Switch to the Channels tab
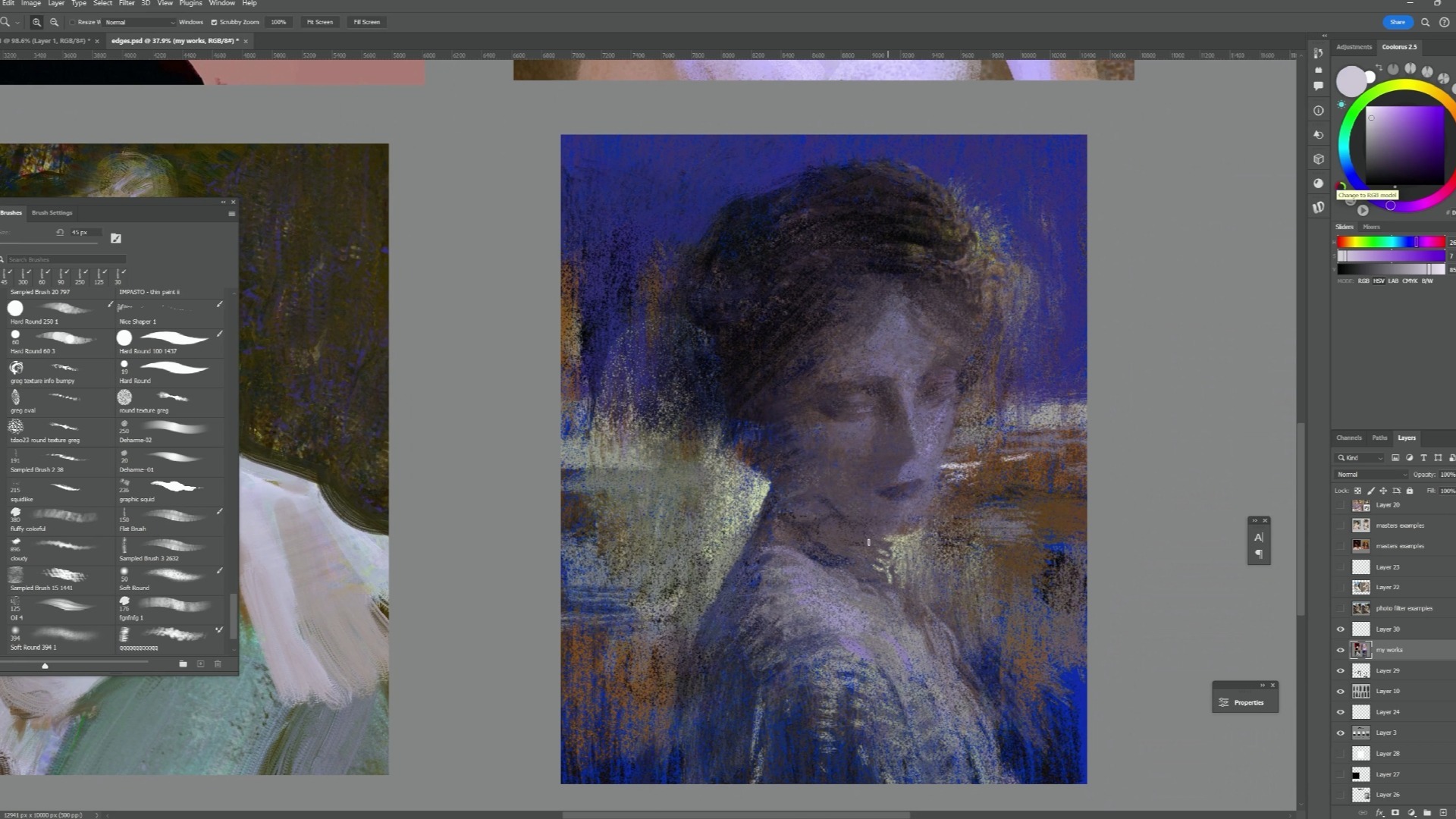The height and width of the screenshot is (819, 1456). [x=1349, y=438]
